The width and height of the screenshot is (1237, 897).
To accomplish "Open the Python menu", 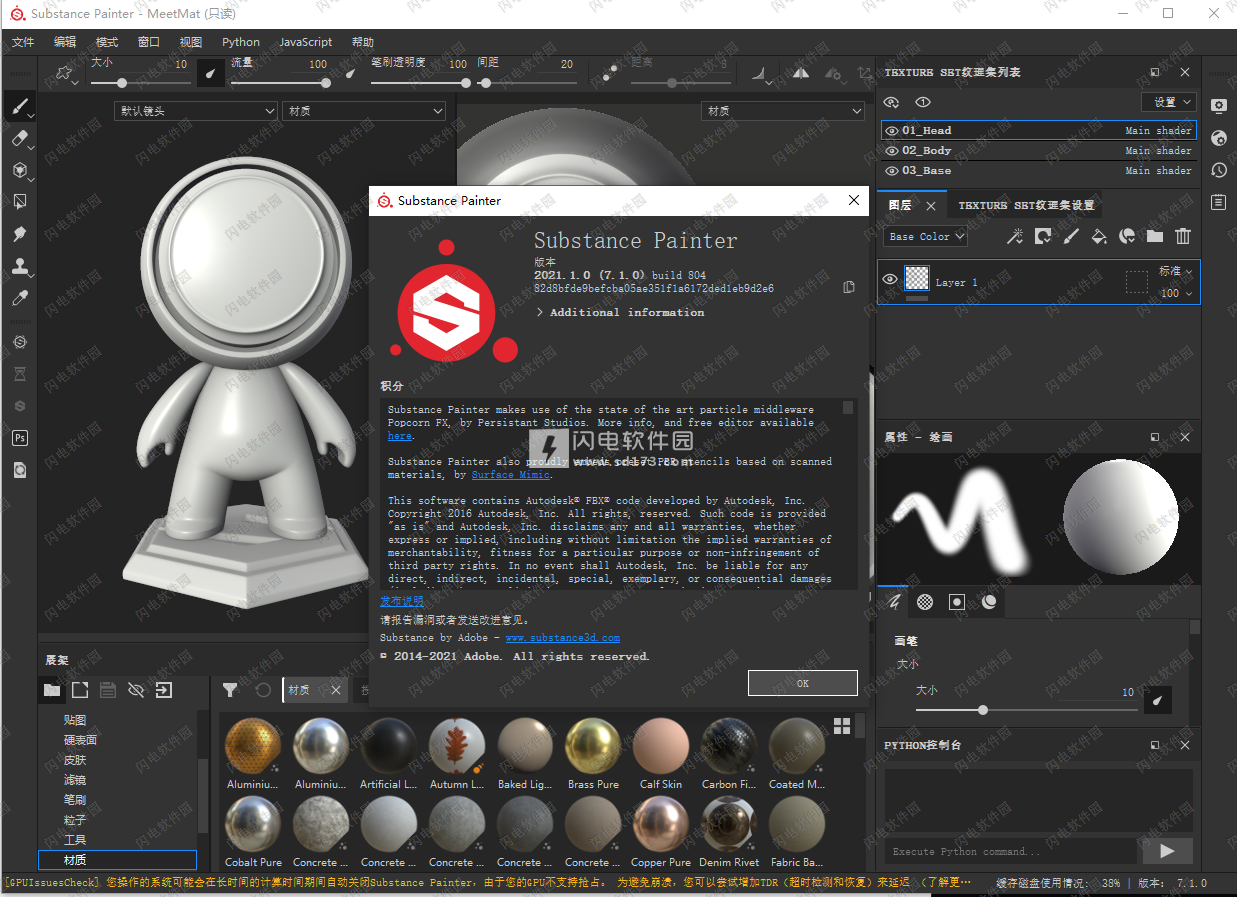I will (x=241, y=42).
